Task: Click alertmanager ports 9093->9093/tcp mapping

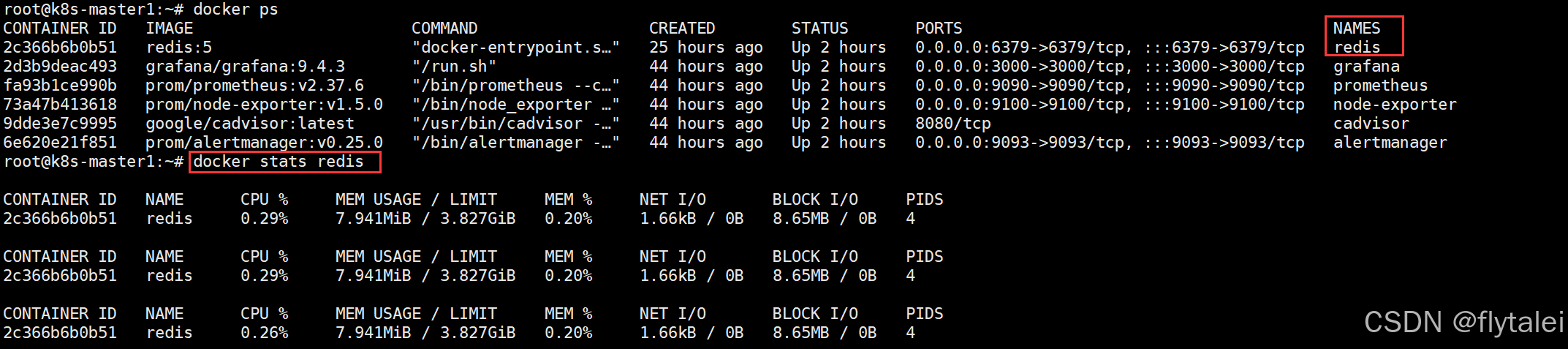Action: point(1110,143)
